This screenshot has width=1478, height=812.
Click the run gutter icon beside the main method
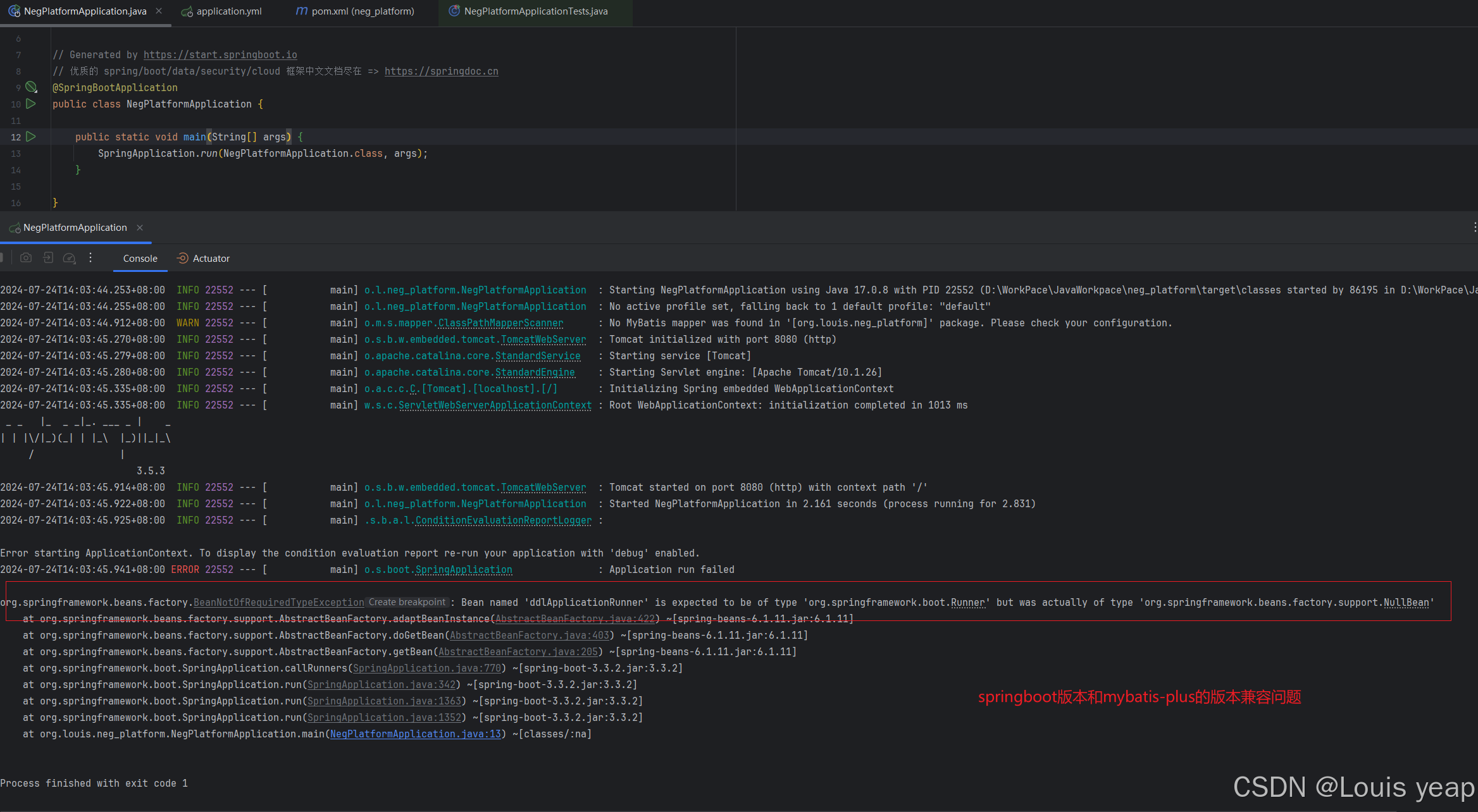coord(31,137)
